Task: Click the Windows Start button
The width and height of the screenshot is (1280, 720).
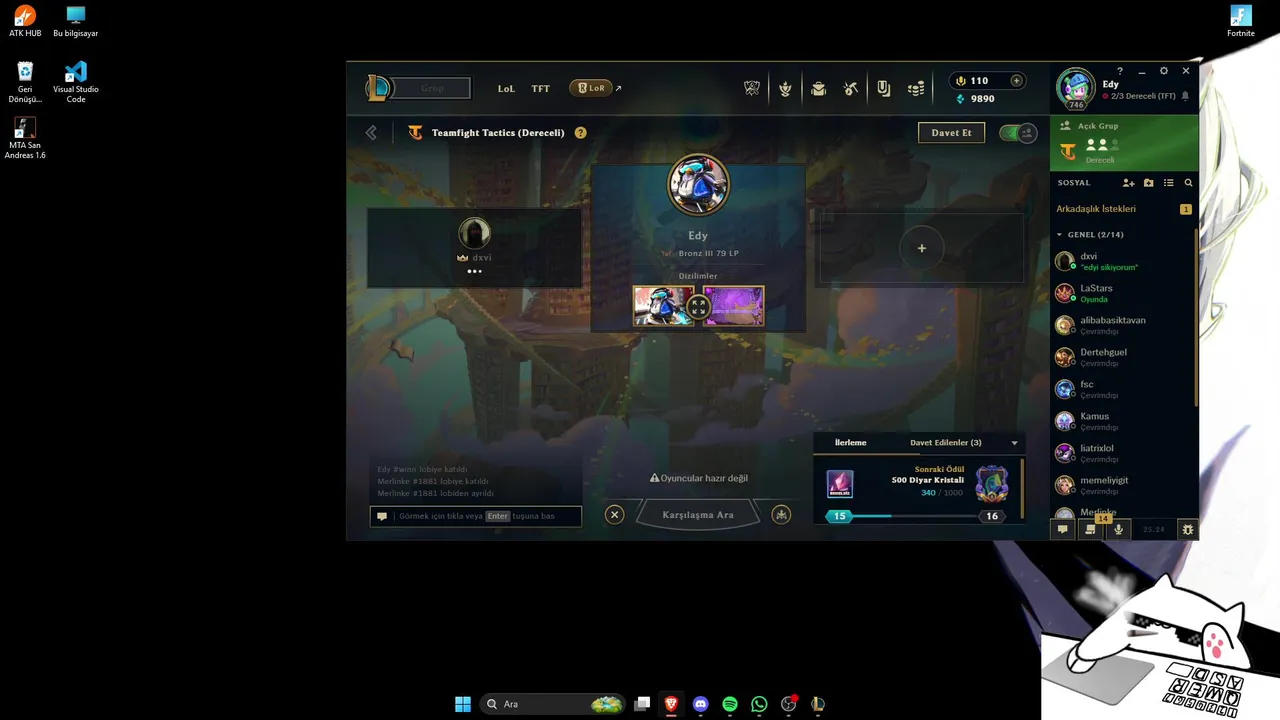Action: click(463, 704)
